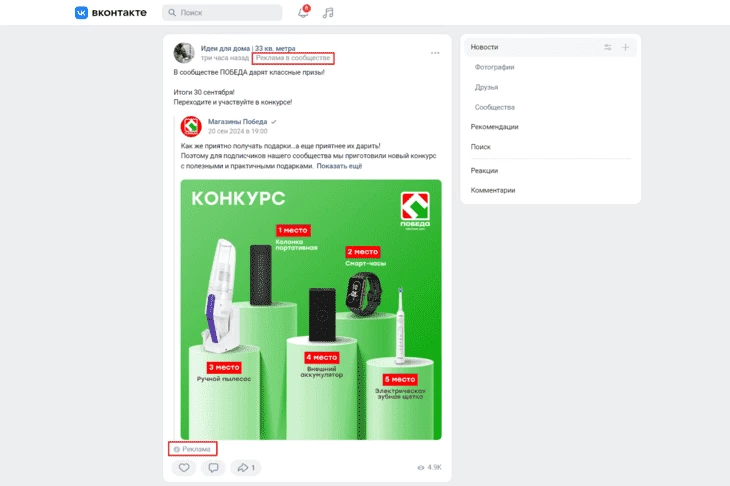Viewport: 730px width, 486px height.
Task: Click repost date '20 сен 2024 в 19:00'
Action: (x=237, y=131)
